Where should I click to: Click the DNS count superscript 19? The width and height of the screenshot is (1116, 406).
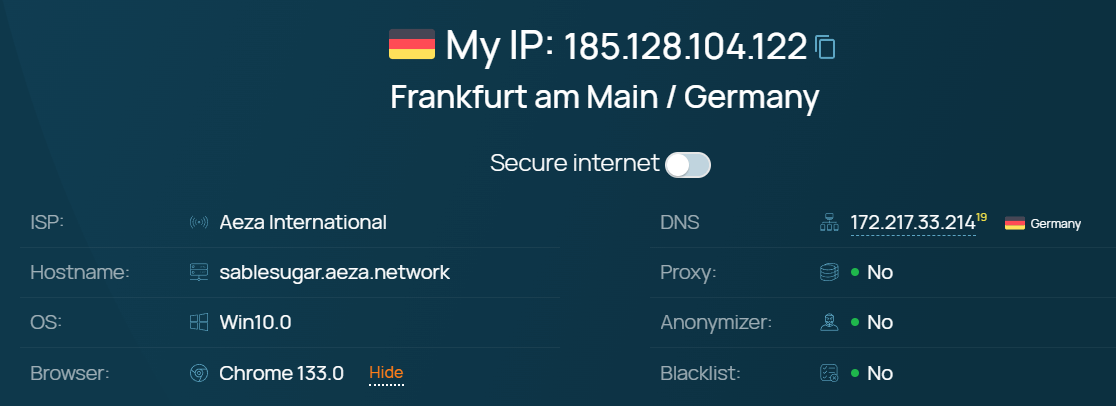(x=982, y=217)
